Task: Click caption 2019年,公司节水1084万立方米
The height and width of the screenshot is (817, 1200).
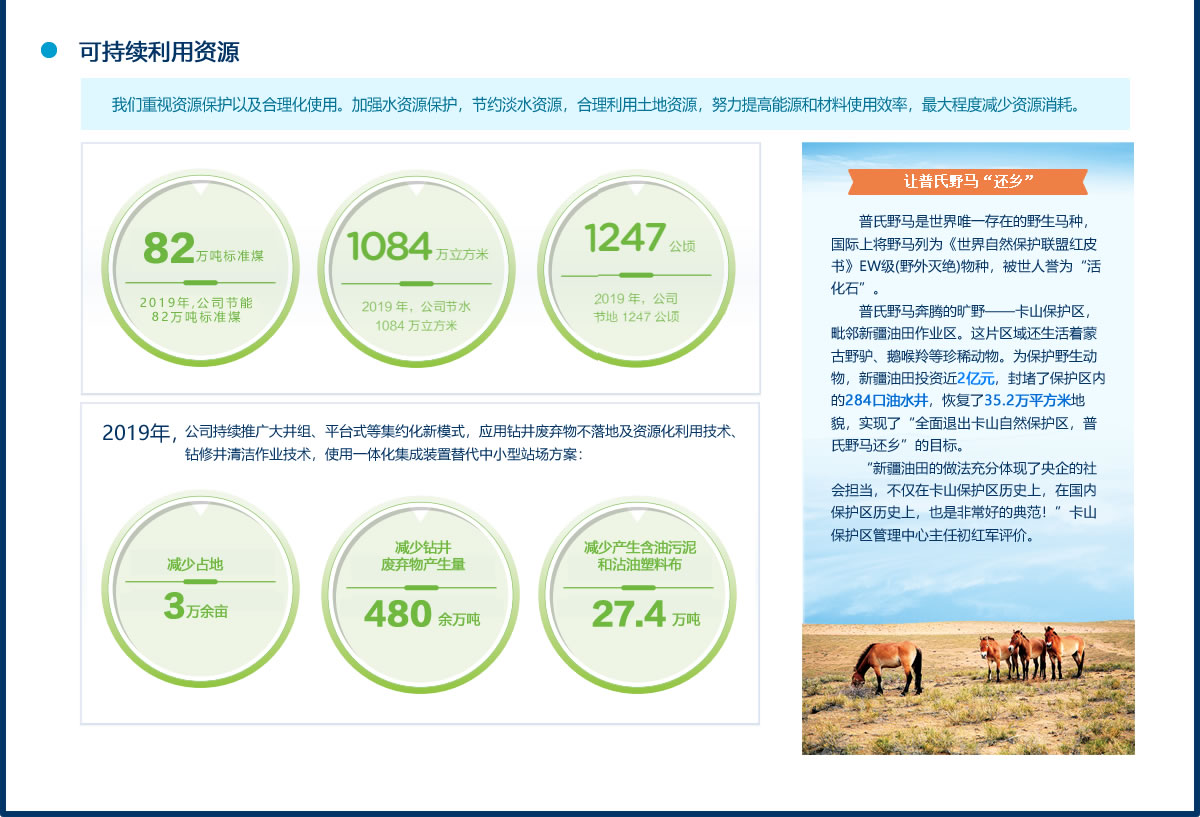Action: 416,316
